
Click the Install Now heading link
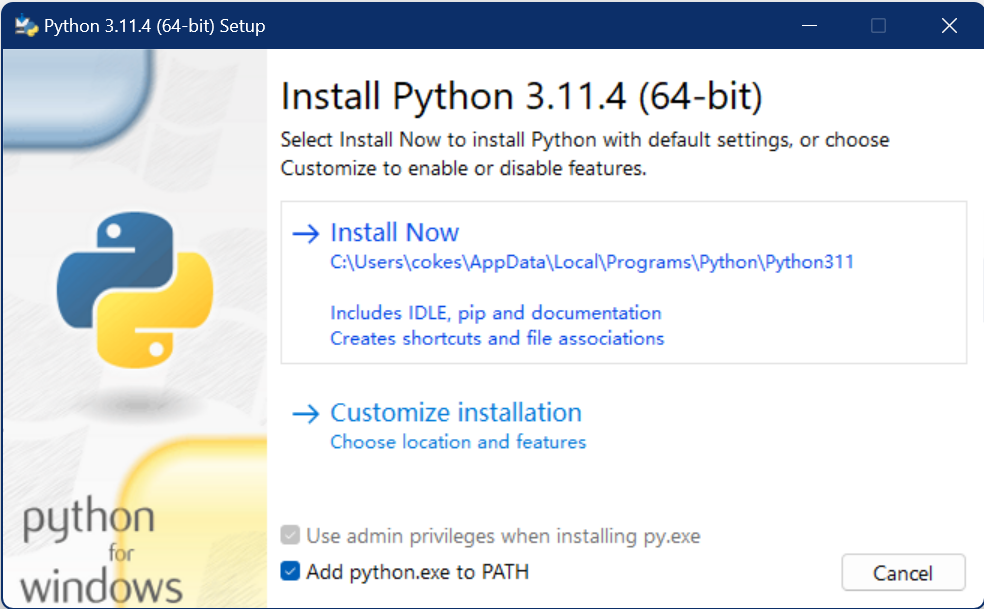(x=395, y=232)
